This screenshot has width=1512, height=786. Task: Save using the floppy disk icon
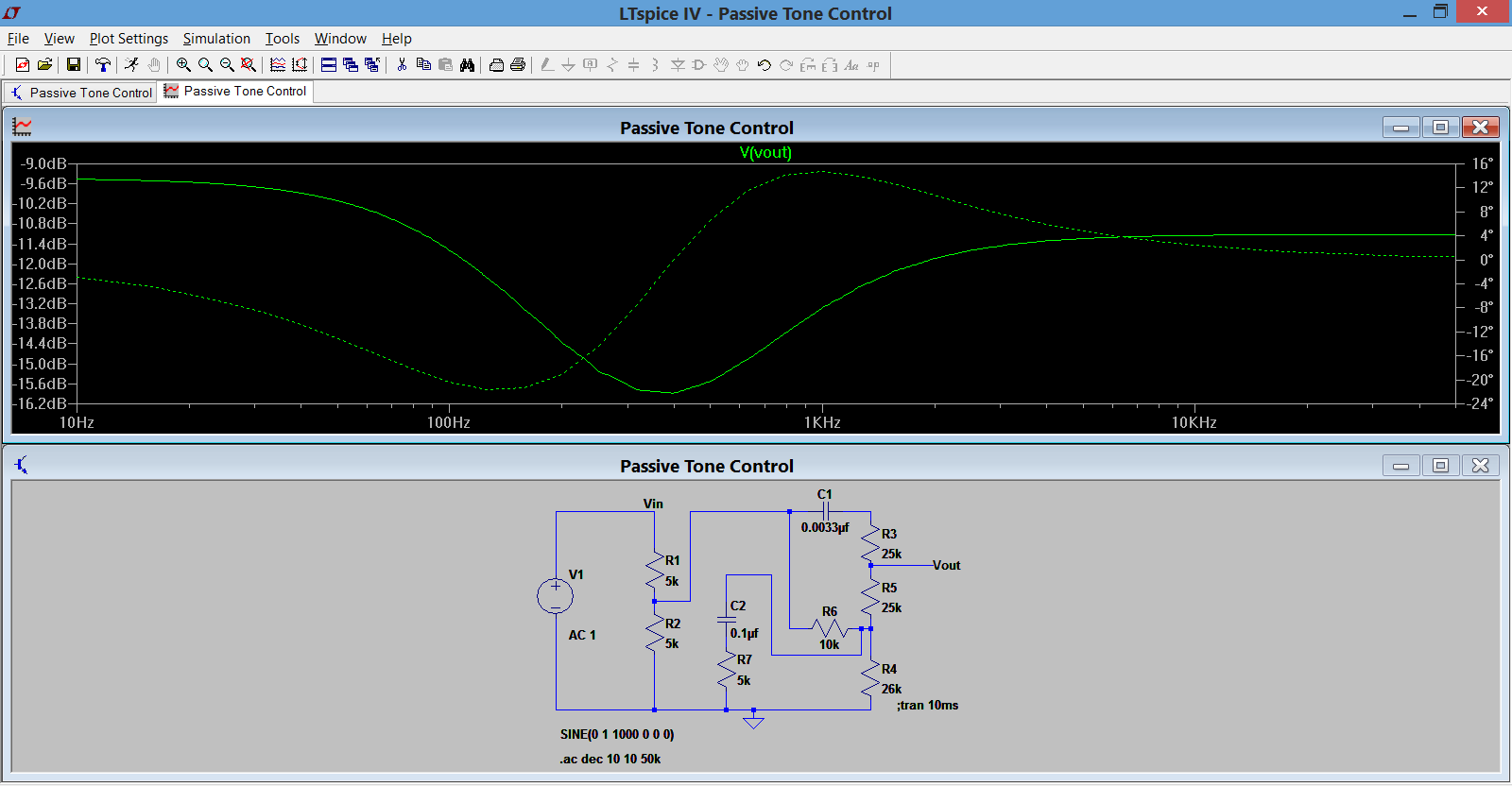pos(73,65)
